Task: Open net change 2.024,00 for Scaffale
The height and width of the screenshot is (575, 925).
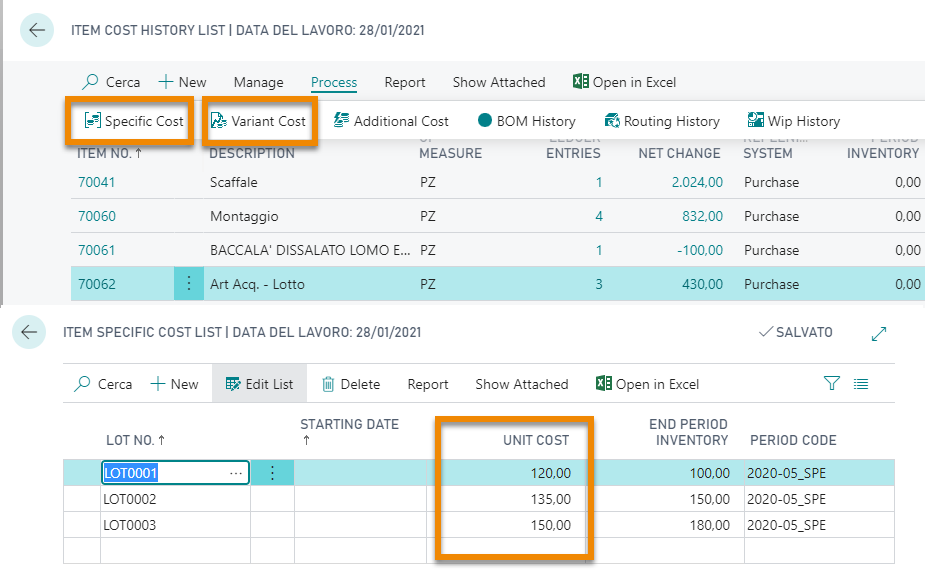Action: pos(697,182)
